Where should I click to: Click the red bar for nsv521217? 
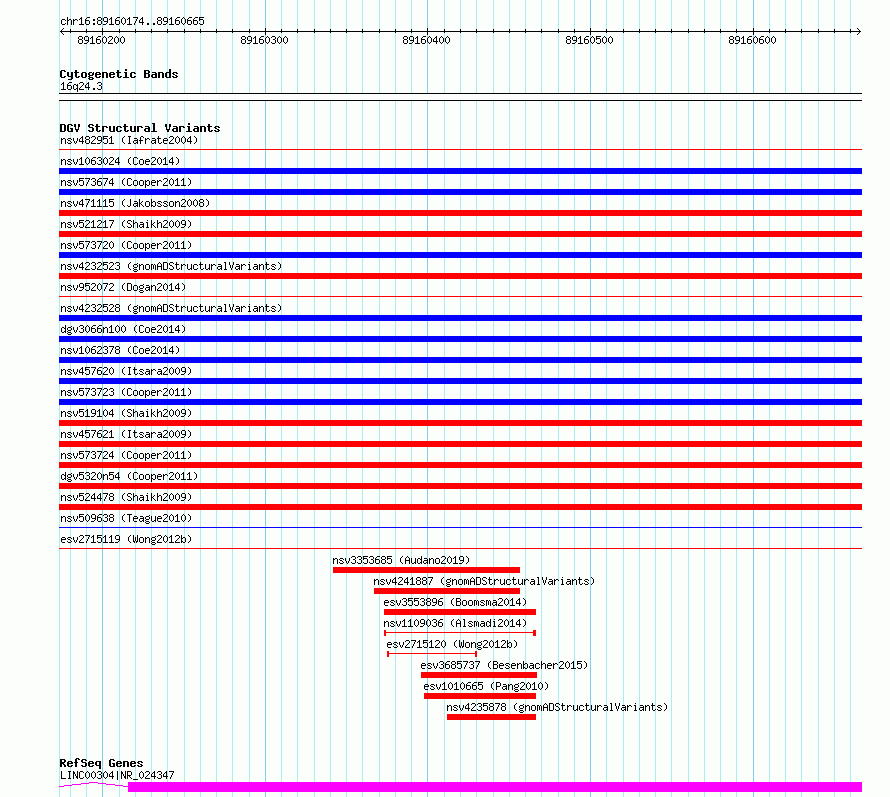tap(460, 234)
